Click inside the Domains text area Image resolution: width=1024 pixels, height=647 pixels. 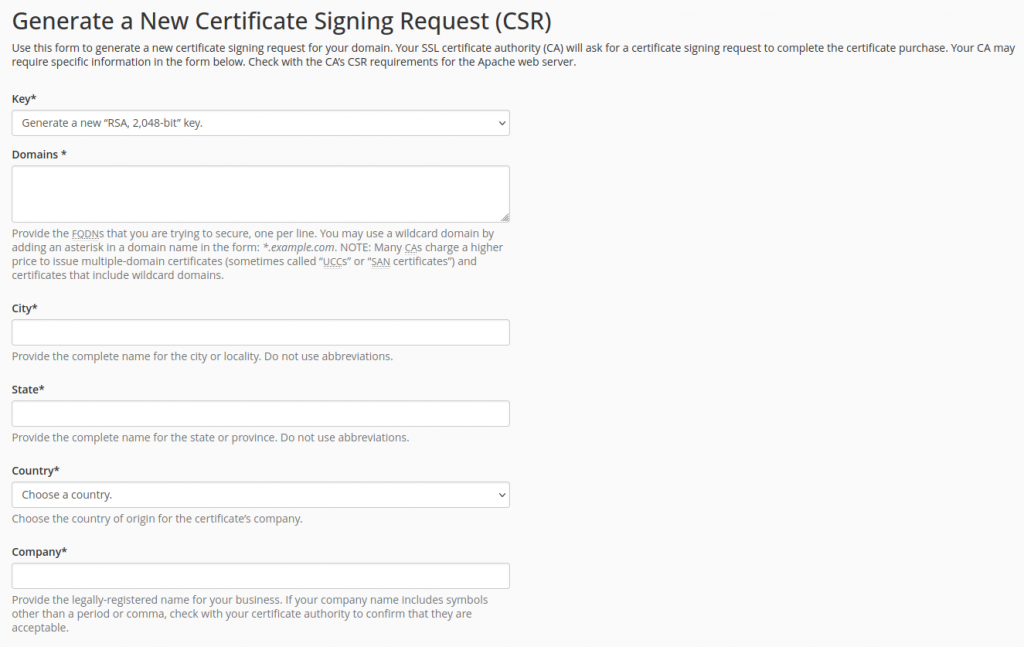tap(260, 193)
